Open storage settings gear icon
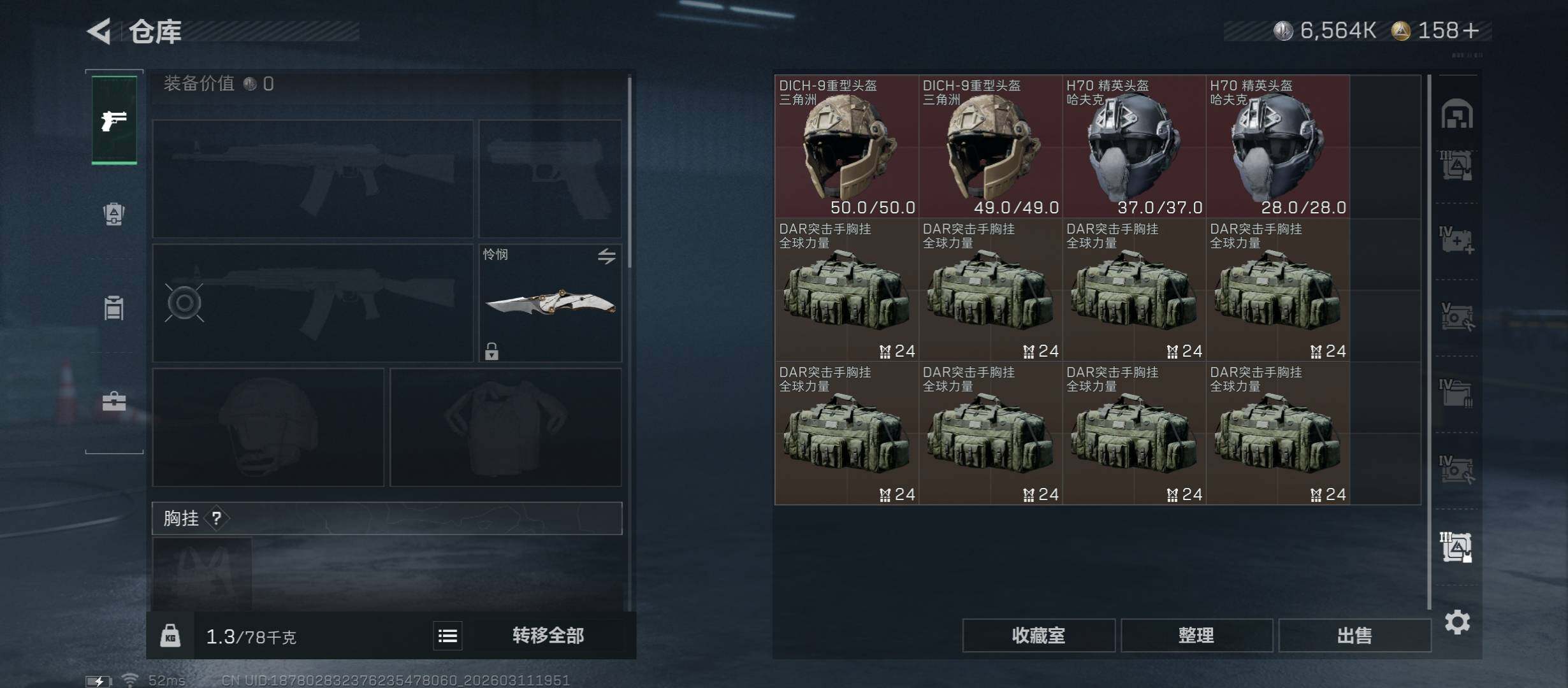 (x=1457, y=622)
